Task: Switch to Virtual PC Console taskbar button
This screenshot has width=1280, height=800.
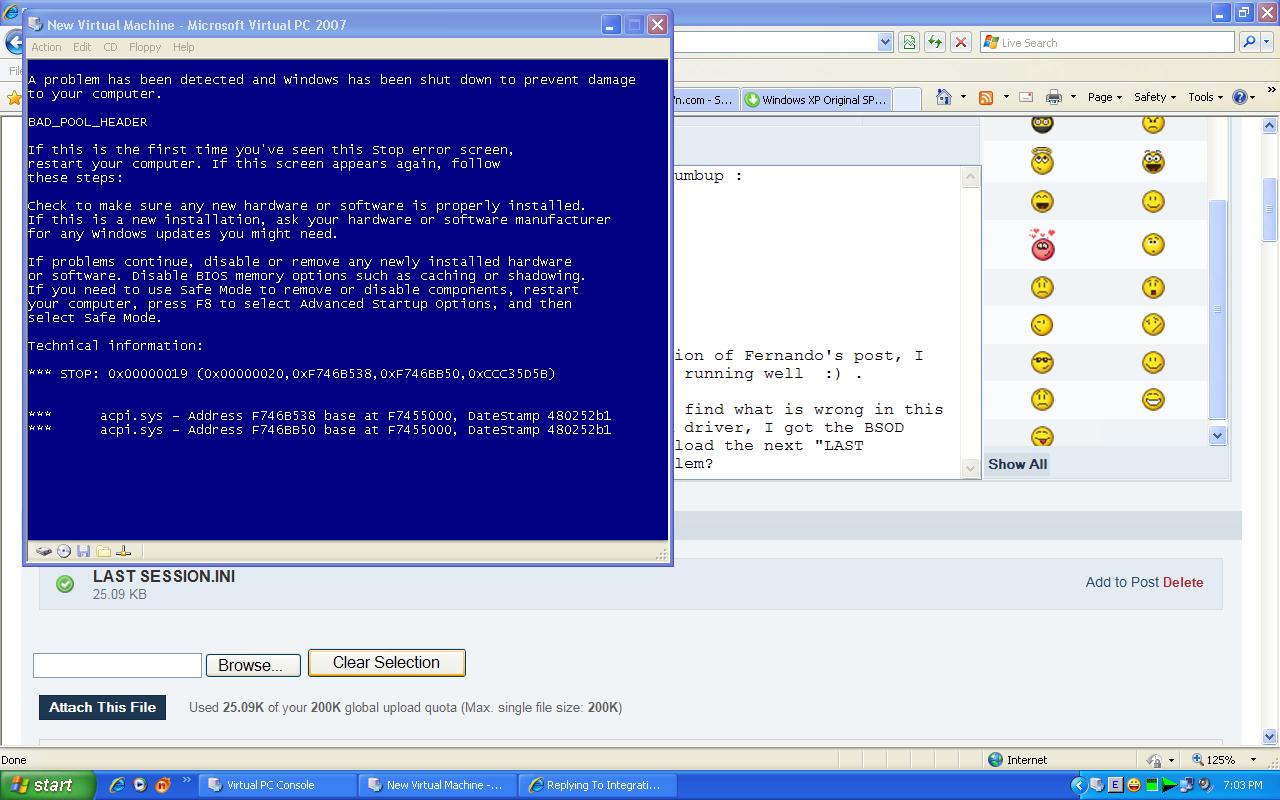Action: 277,785
